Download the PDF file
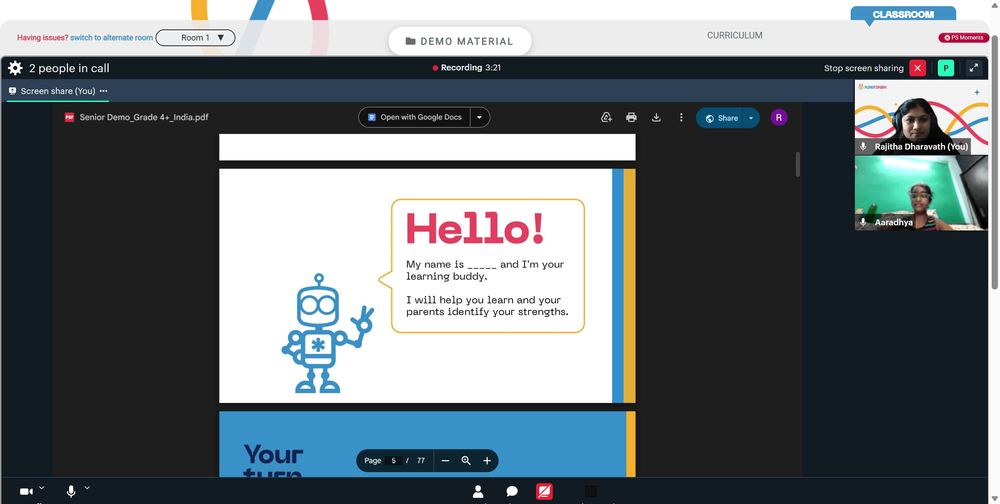1000x504 pixels. [656, 117]
